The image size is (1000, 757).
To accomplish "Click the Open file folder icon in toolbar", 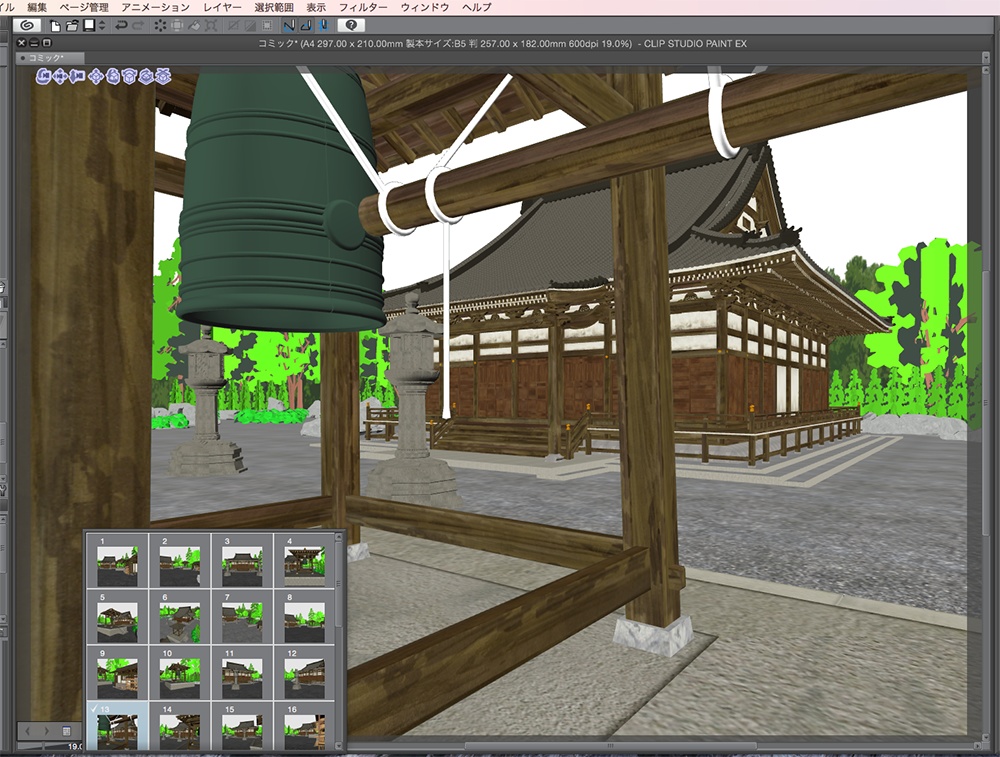I will coord(71,27).
